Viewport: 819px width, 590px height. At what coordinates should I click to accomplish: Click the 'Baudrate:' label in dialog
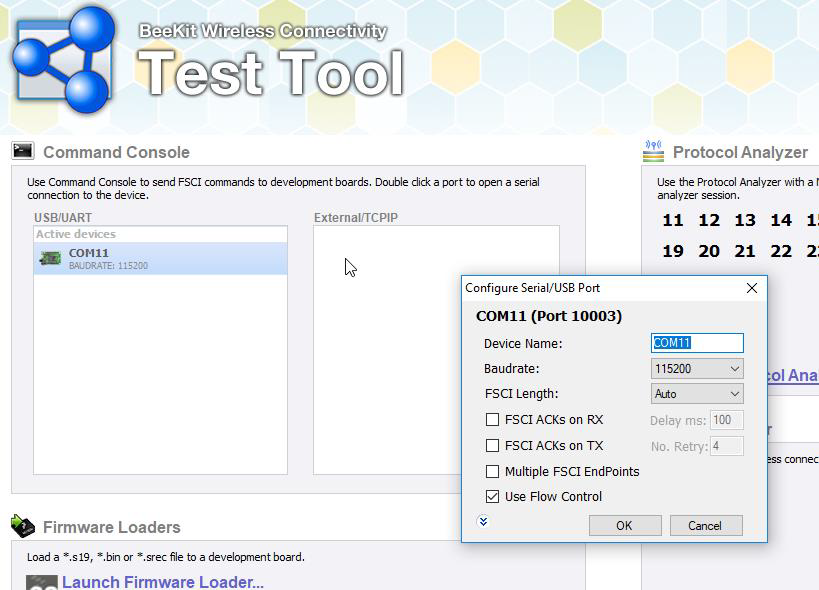click(x=511, y=369)
